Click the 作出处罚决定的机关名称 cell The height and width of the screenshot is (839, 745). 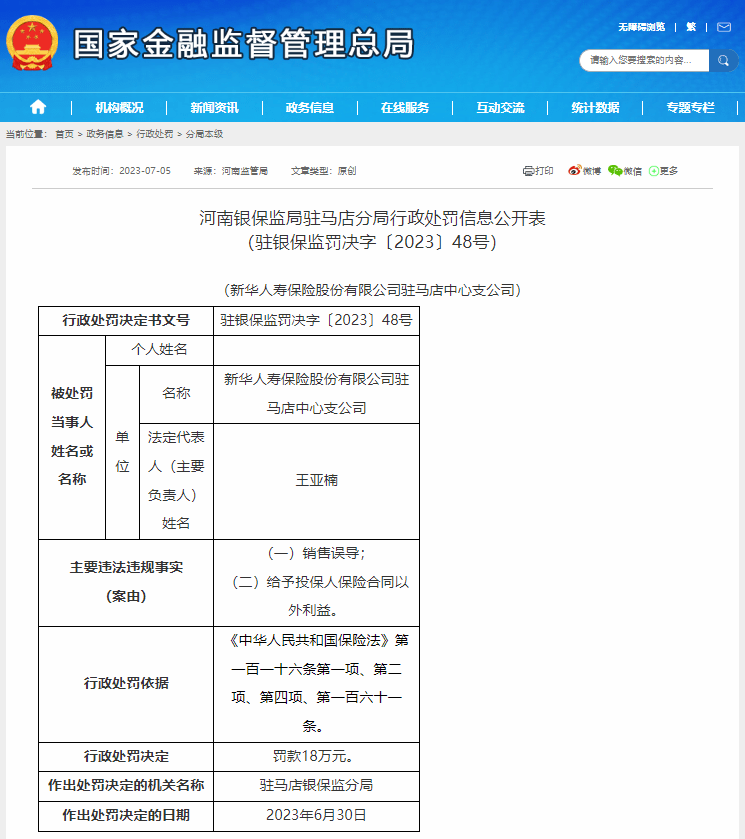126,785
